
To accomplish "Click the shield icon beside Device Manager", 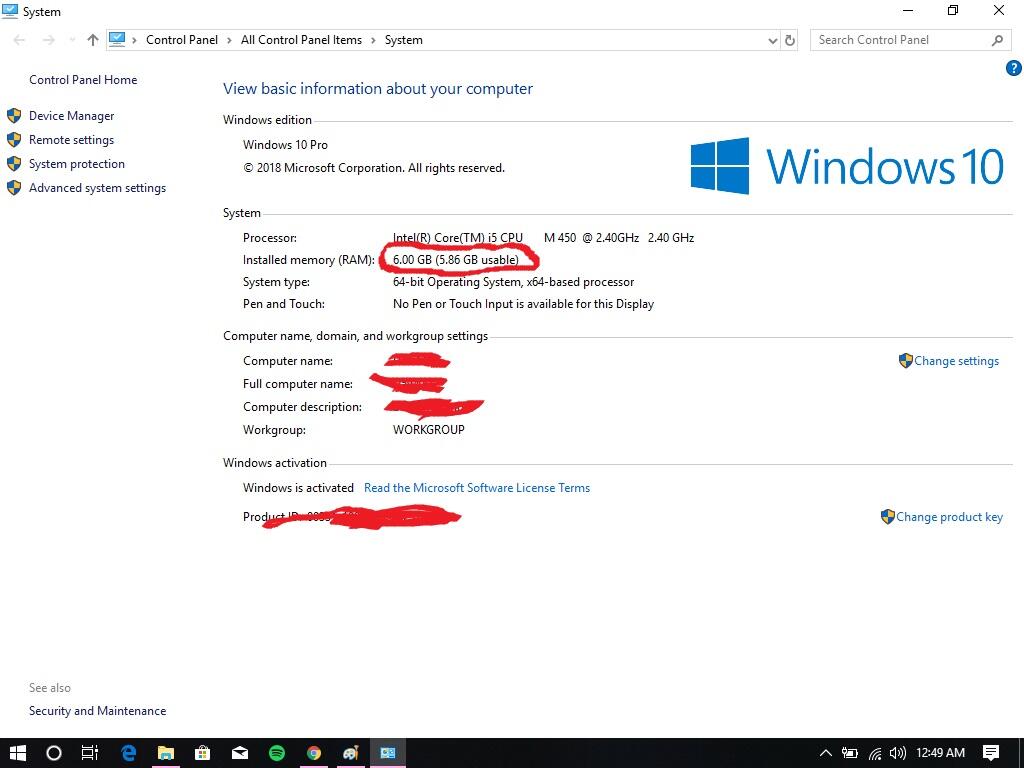I will click(14, 116).
